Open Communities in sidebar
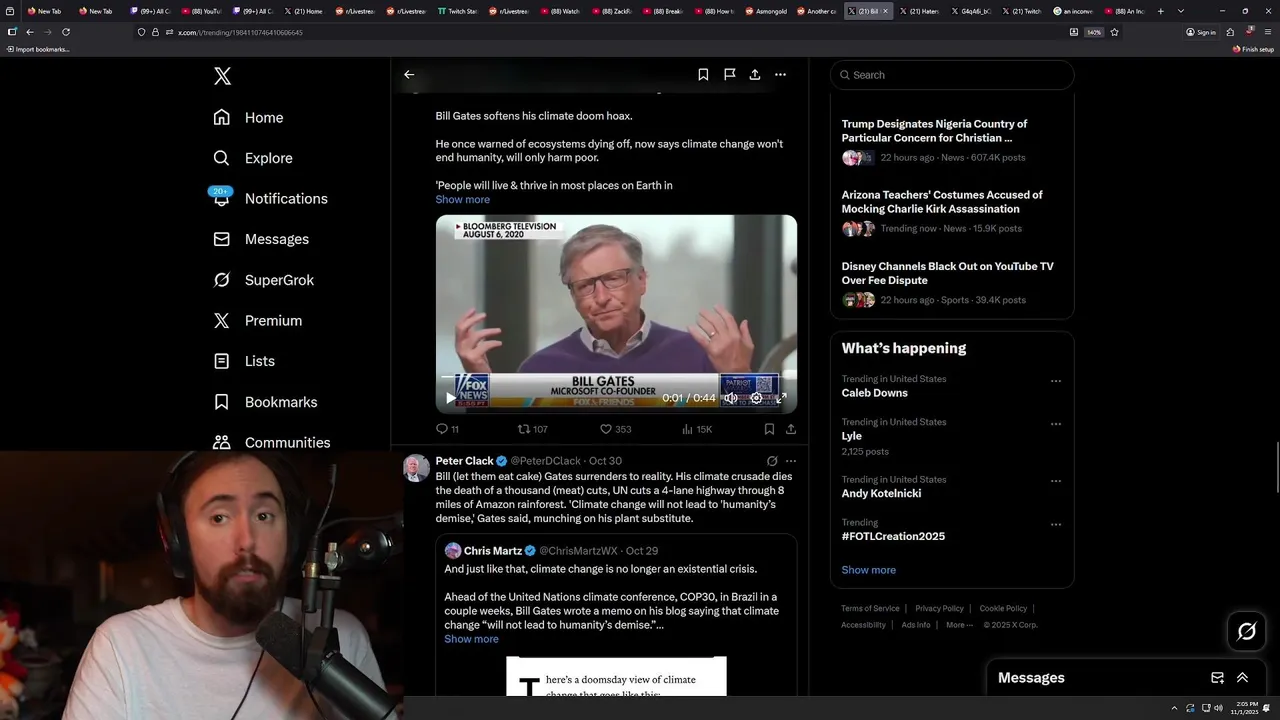 pyautogui.click(x=271, y=442)
